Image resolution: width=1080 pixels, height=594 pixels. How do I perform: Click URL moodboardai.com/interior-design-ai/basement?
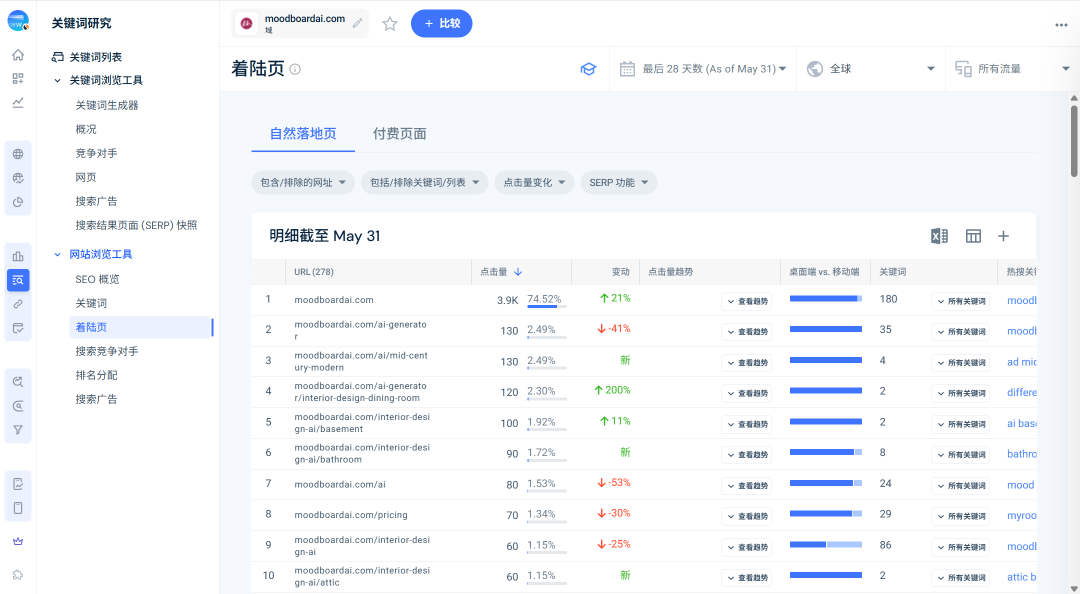click(x=362, y=423)
